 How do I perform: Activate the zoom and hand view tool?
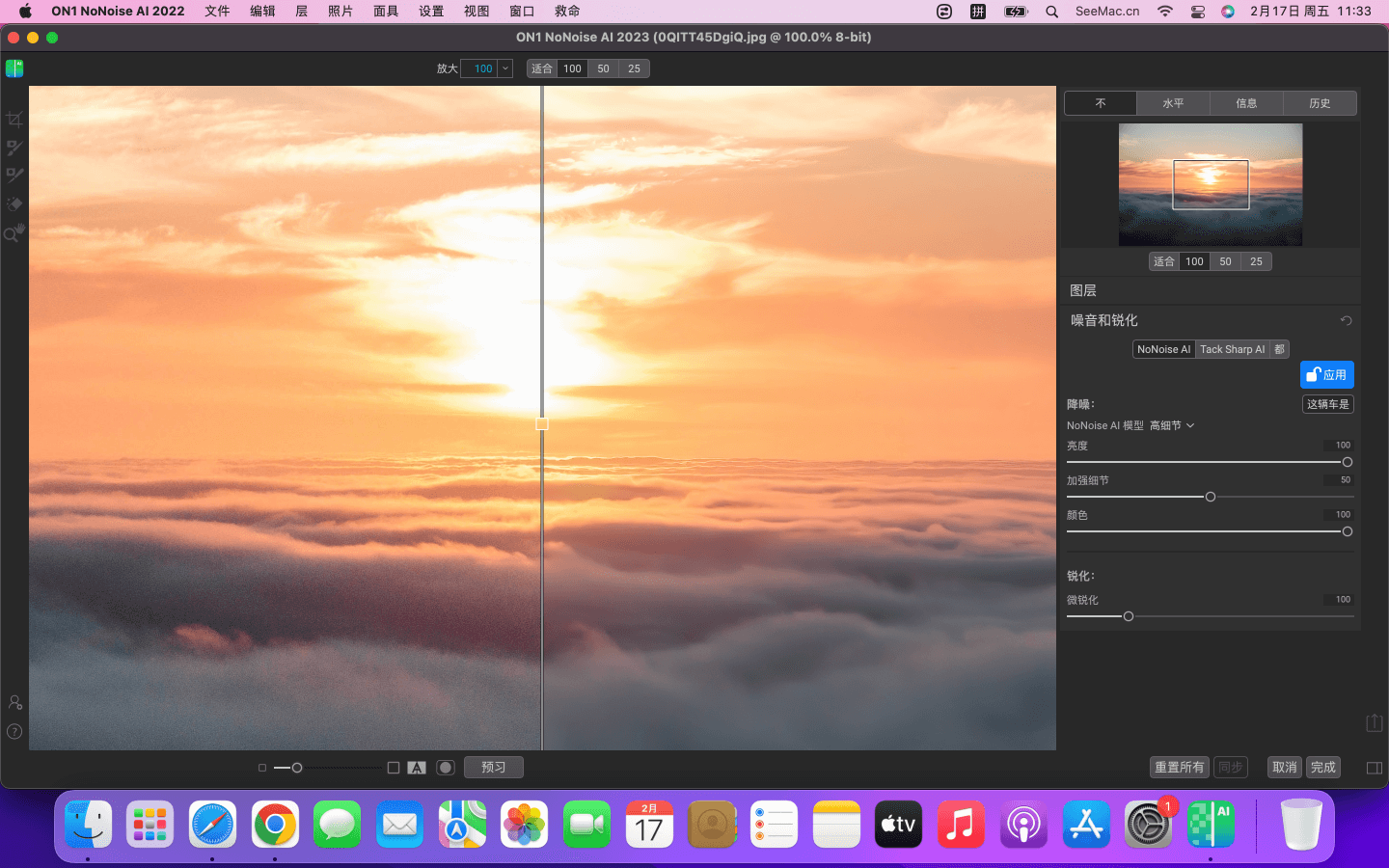coord(14,232)
